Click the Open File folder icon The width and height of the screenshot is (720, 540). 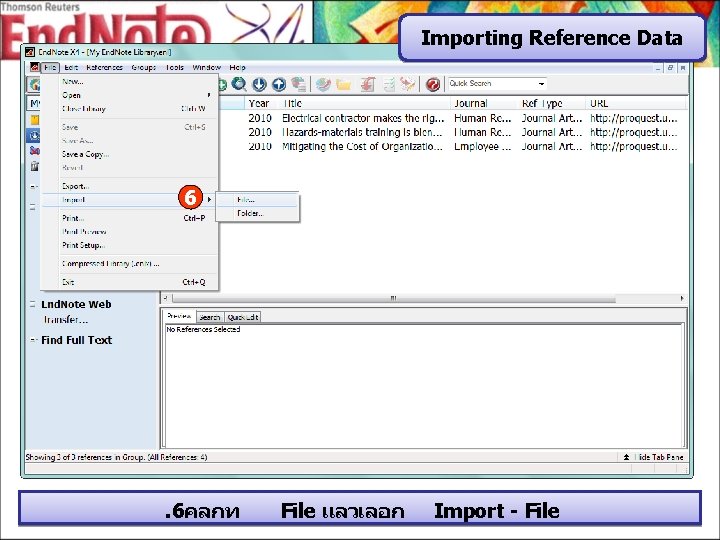coord(343,84)
